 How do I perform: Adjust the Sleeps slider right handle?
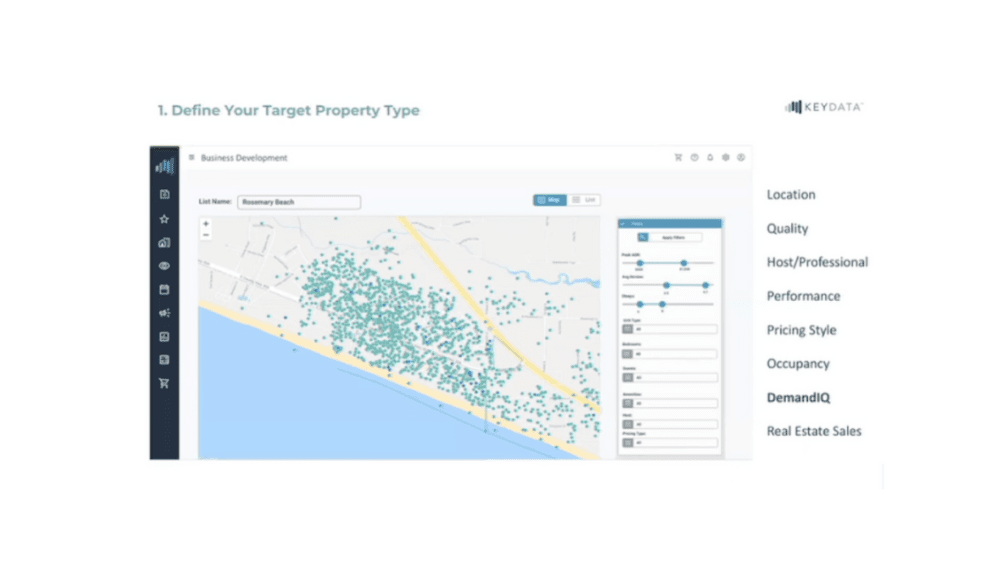pos(662,304)
